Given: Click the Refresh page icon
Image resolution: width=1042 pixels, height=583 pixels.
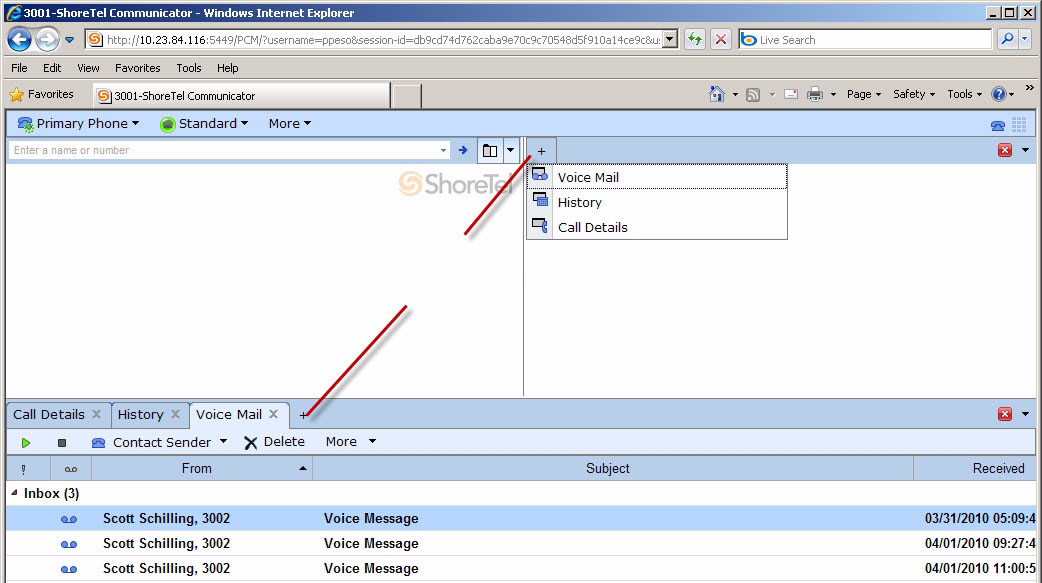Looking at the screenshot, I should point(695,40).
